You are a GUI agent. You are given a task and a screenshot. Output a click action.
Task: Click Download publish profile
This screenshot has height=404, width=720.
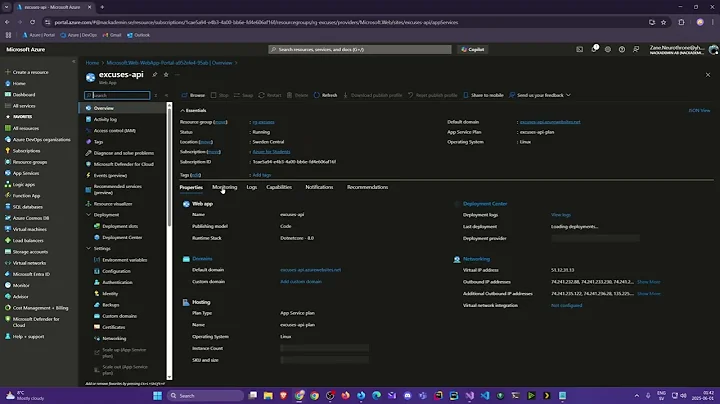click(372, 95)
